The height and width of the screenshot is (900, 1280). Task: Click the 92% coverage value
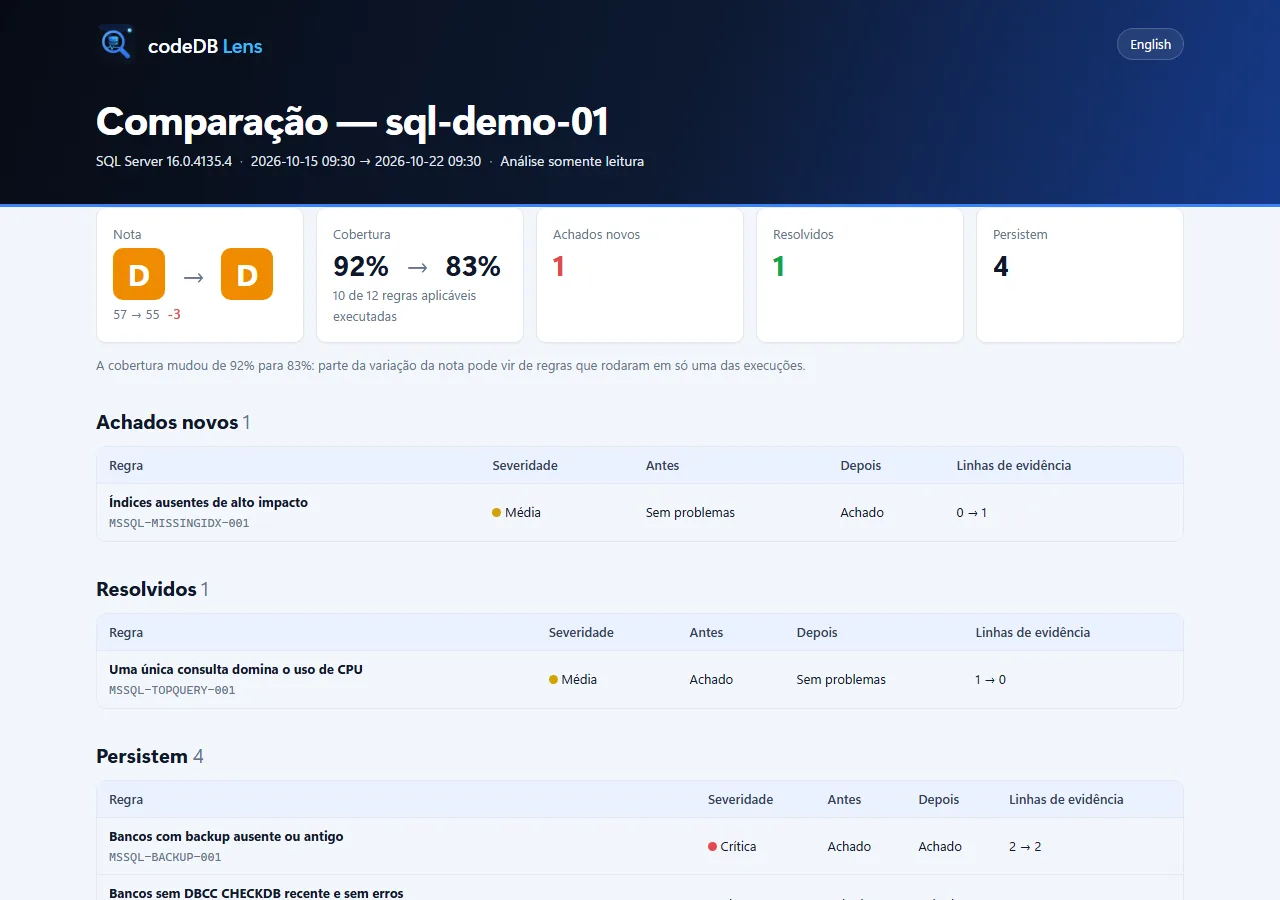(x=361, y=266)
